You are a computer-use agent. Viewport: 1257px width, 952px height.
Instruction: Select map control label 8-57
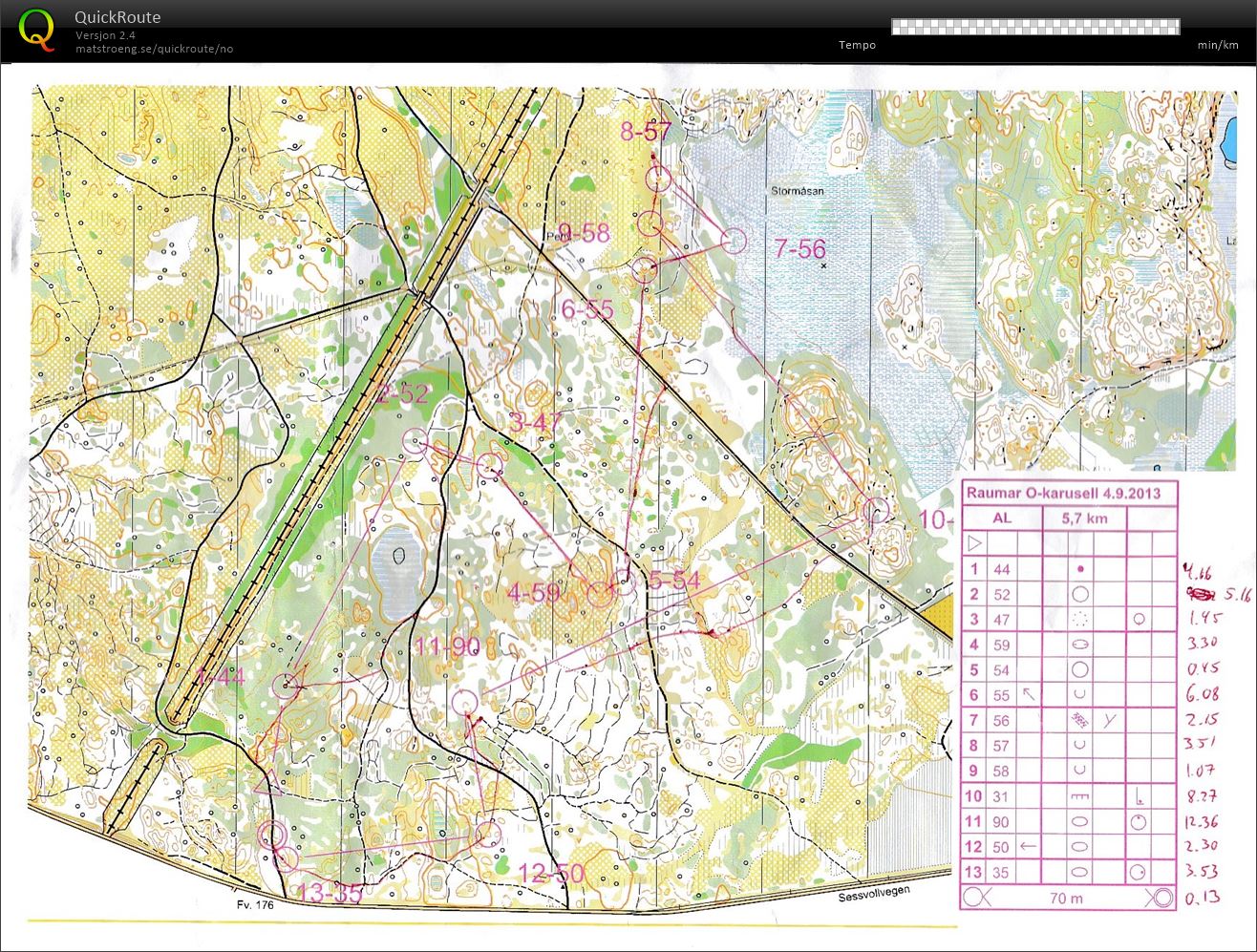(647, 131)
